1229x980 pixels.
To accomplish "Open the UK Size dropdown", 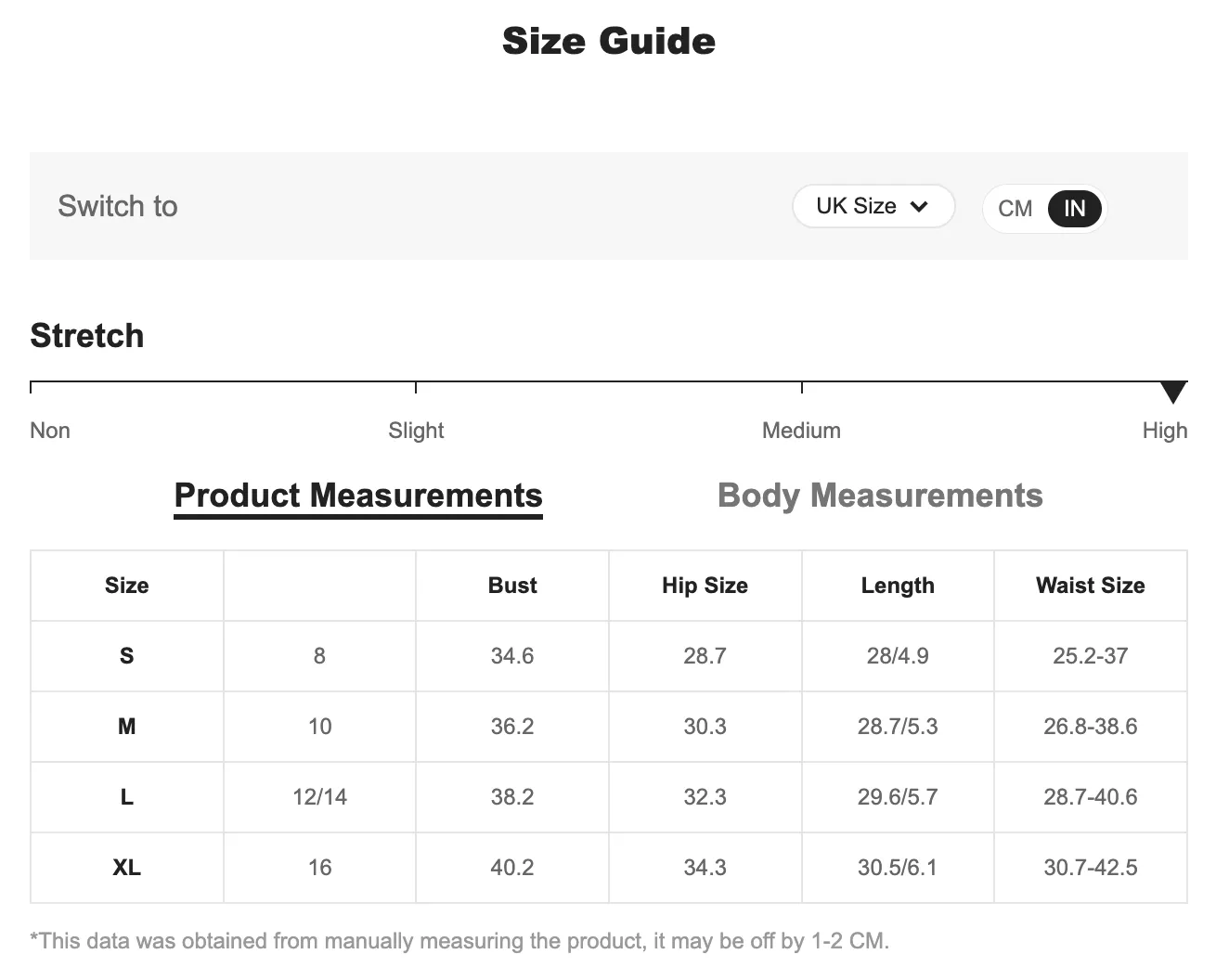I will pos(873,206).
